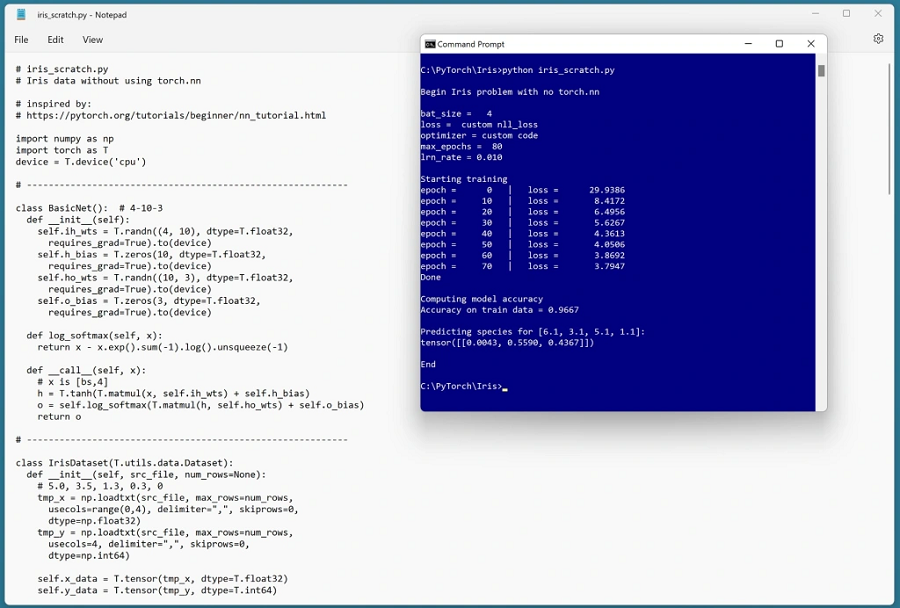The height and width of the screenshot is (608, 900).
Task: Click the Command Prompt title bar text
Action: tap(474, 44)
